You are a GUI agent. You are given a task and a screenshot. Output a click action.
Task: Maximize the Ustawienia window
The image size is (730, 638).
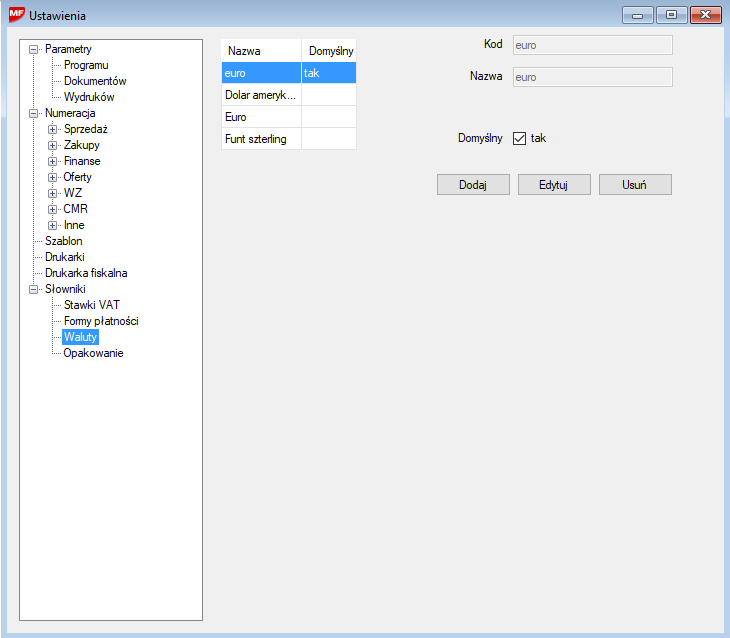[671, 15]
